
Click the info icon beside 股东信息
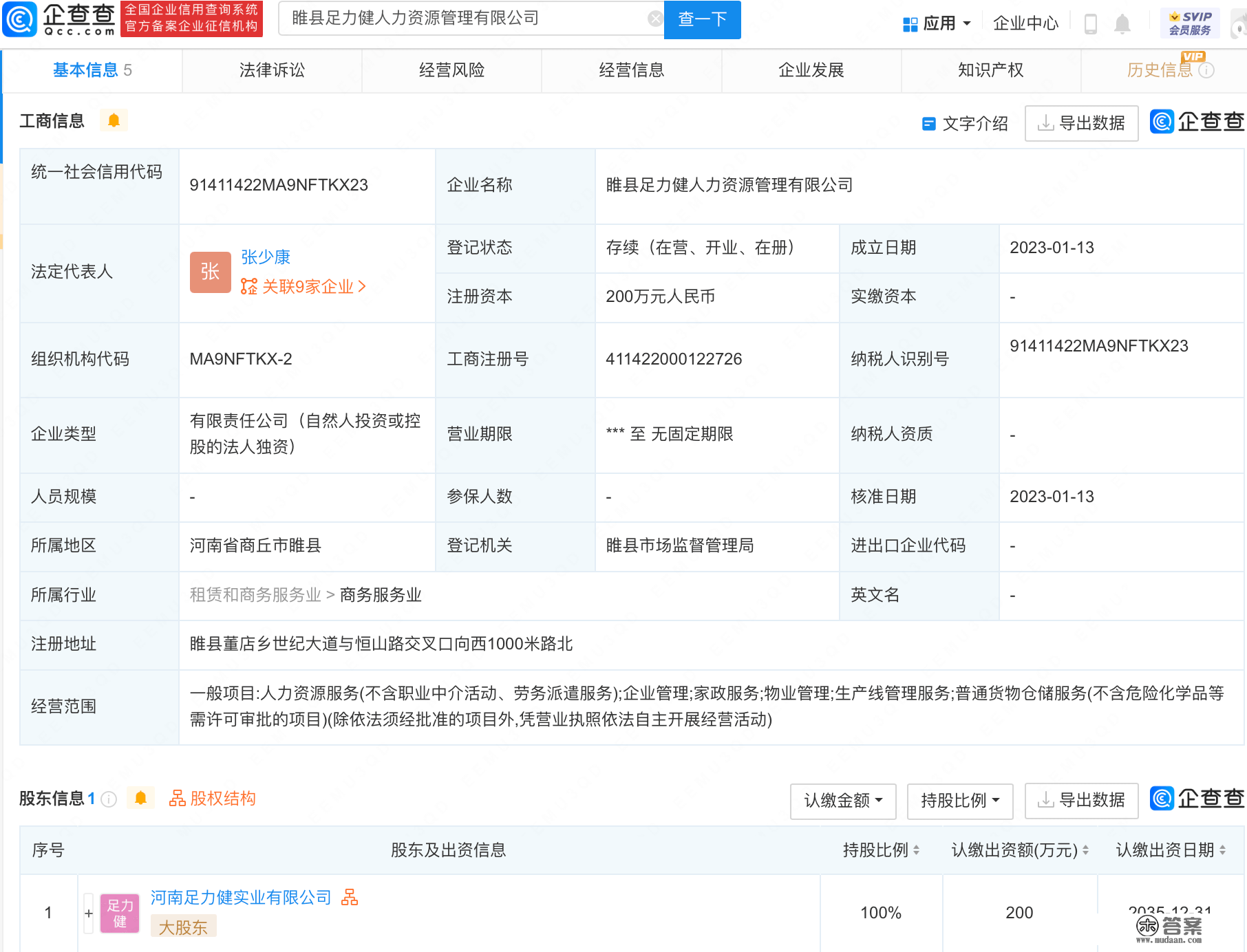pyautogui.click(x=109, y=799)
